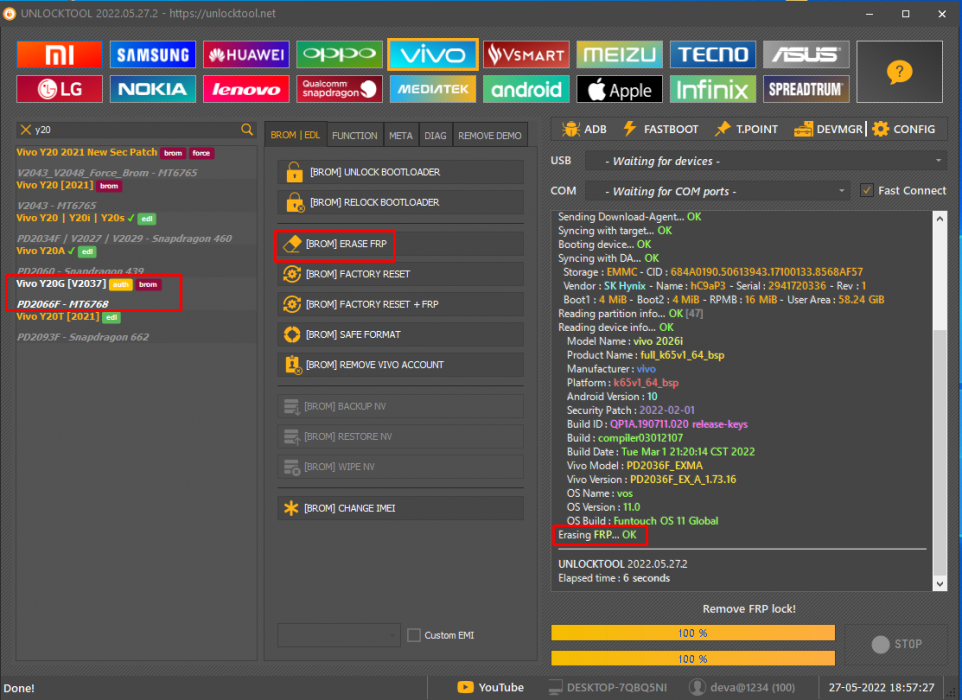Enable the Custom EMI checkbox
This screenshot has height=700, width=962.
414,635
